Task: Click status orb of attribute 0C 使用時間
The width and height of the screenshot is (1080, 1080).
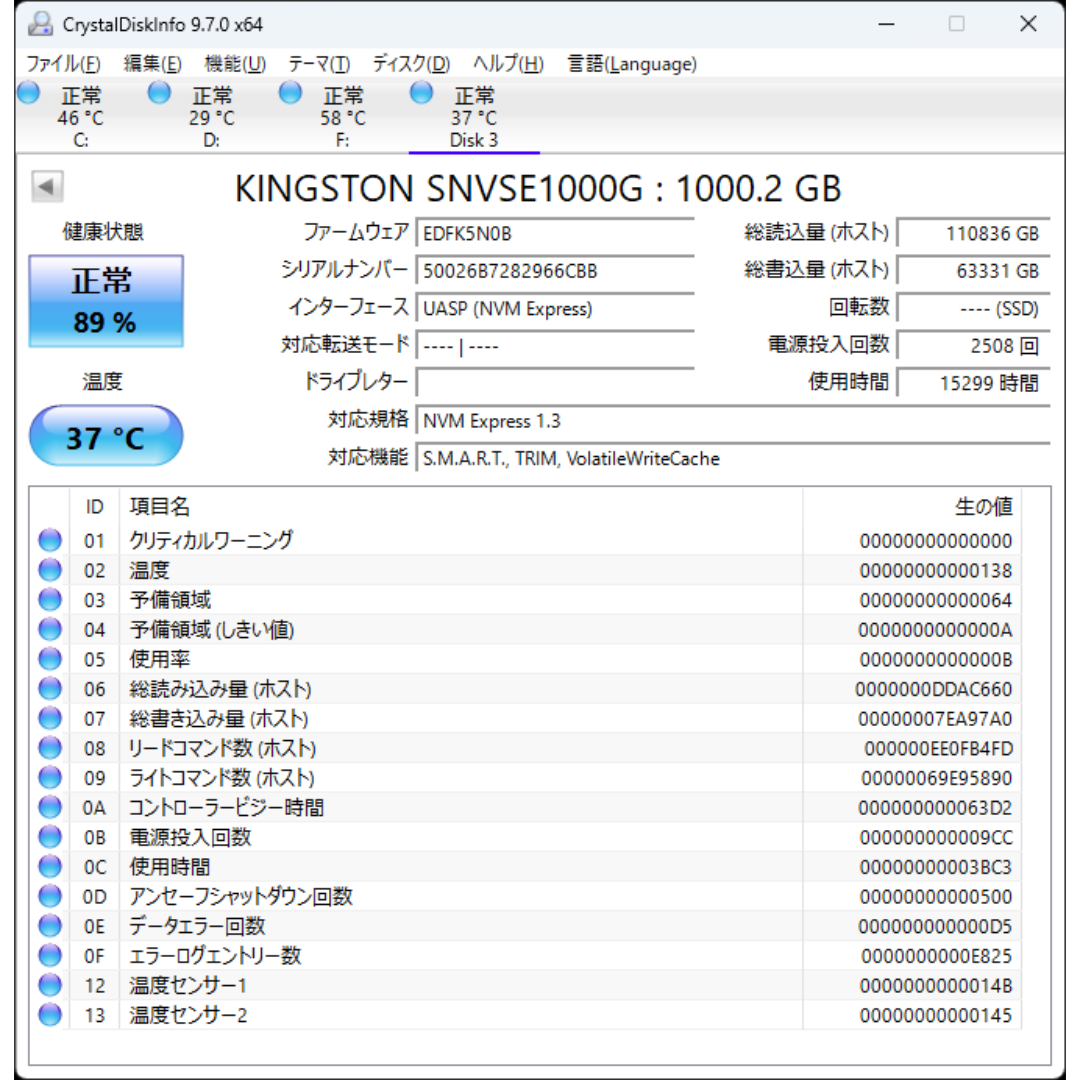Action: pyautogui.click(x=50, y=866)
